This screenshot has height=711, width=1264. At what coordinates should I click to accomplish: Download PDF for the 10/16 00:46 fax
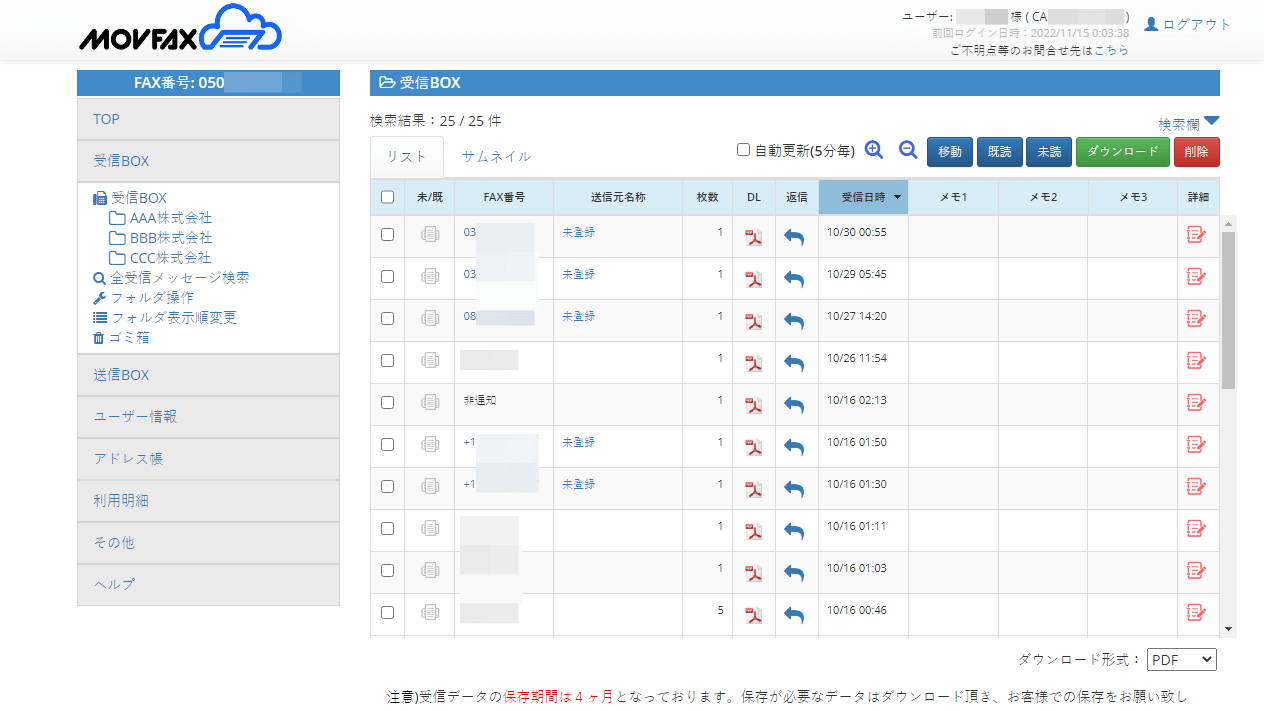click(x=753, y=615)
